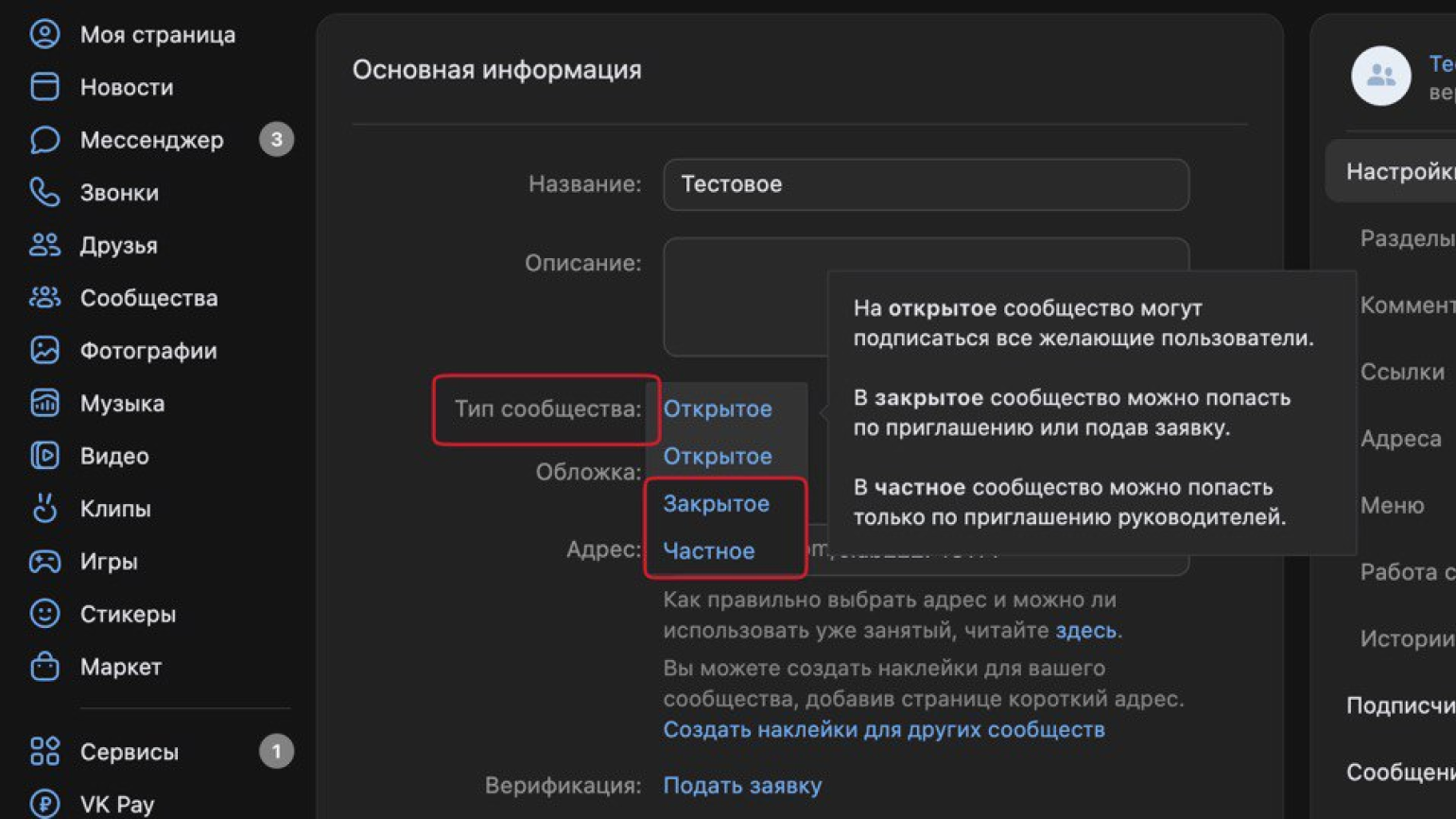Click Создать наклейки для других сообществ link

[x=884, y=730]
